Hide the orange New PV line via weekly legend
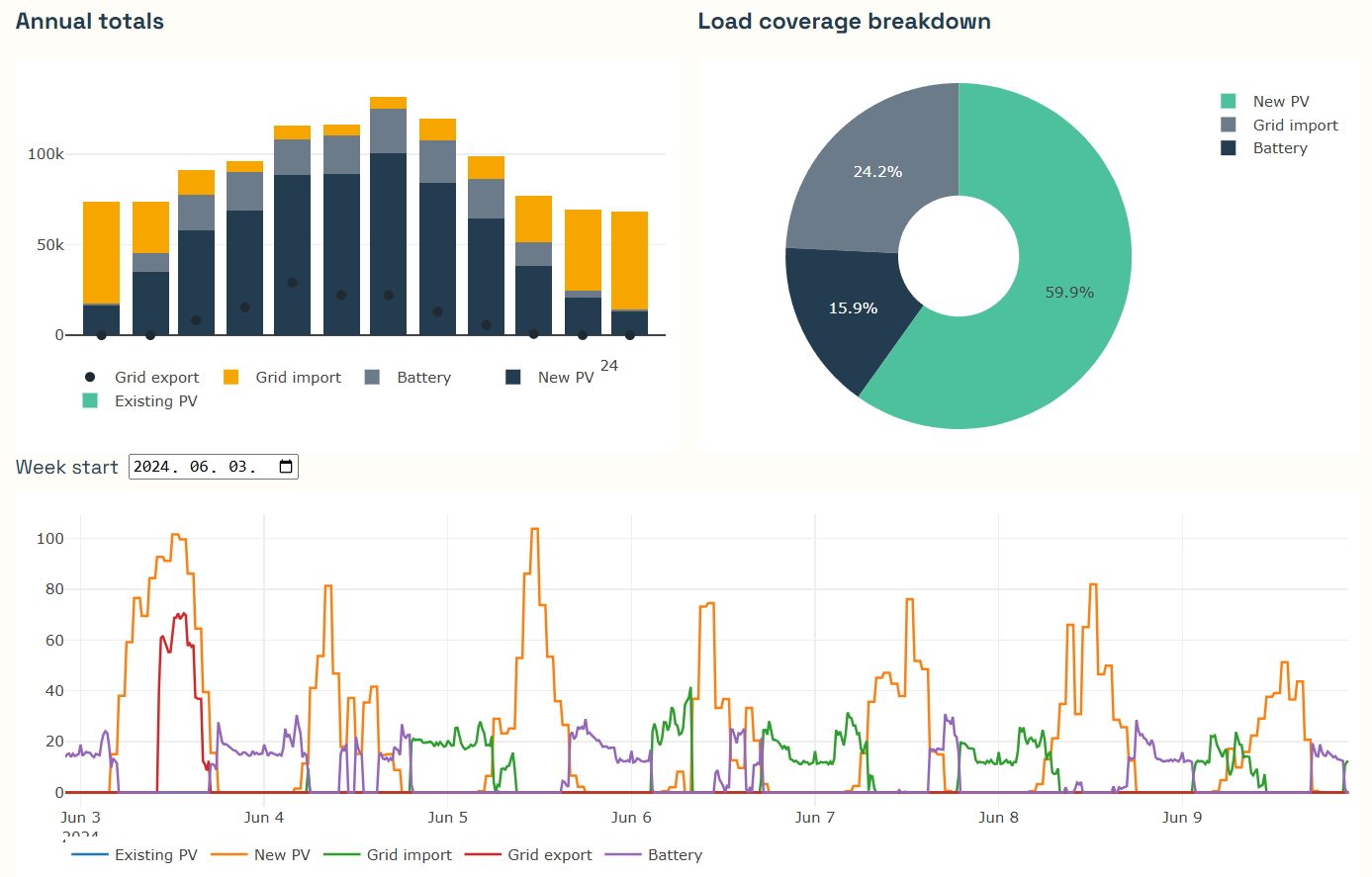This screenshot has height=877, width=1372. (x=281, y=855)
